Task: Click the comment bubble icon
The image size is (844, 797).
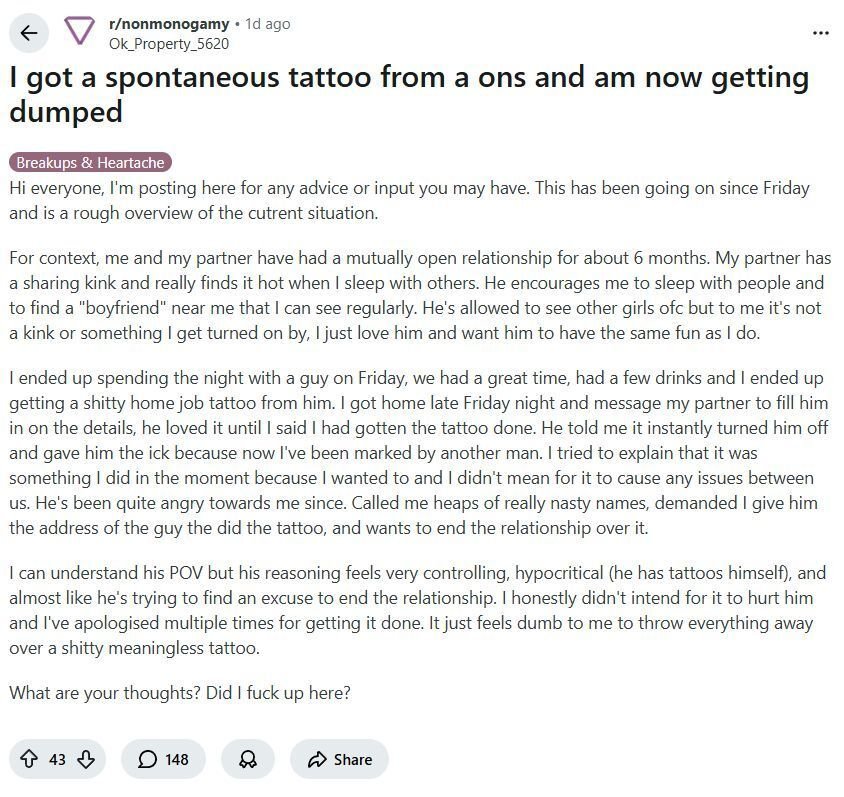Action: pyautogui.click(x=147, y=760)
